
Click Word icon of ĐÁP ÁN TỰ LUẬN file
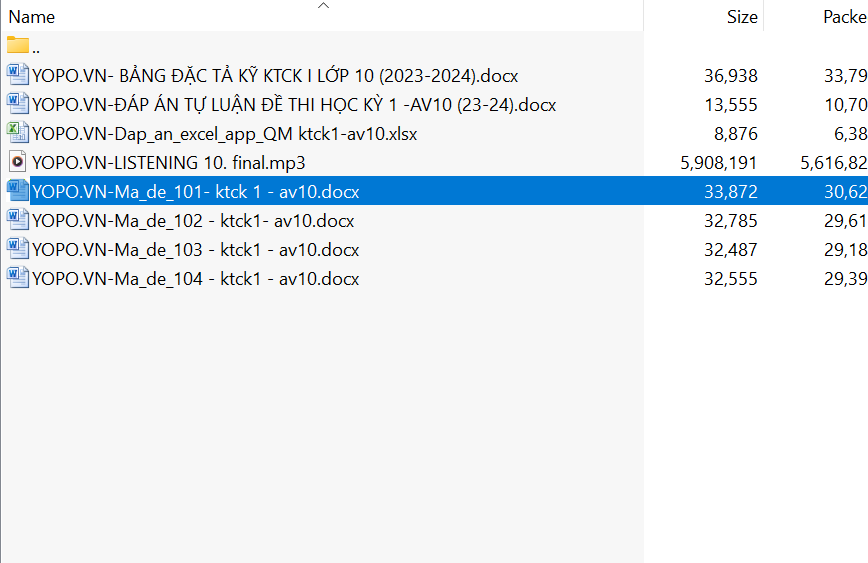point(17,104)
